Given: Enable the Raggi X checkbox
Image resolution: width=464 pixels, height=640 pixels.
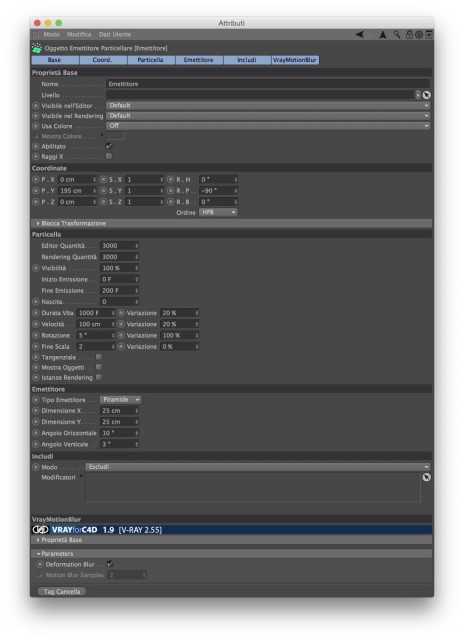Looking at the screenshot, I should [x=109, y=156].
